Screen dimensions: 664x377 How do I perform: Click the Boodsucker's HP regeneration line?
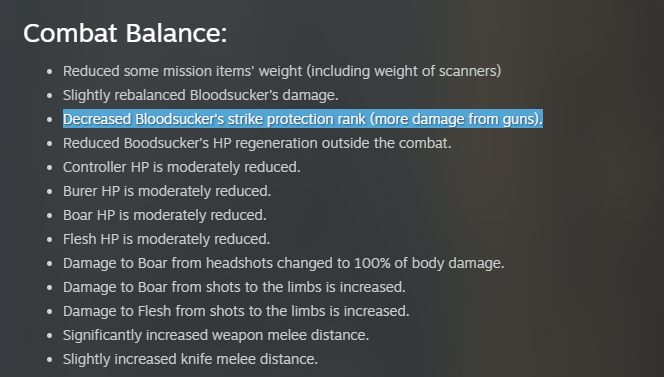[x=257, y=143]
